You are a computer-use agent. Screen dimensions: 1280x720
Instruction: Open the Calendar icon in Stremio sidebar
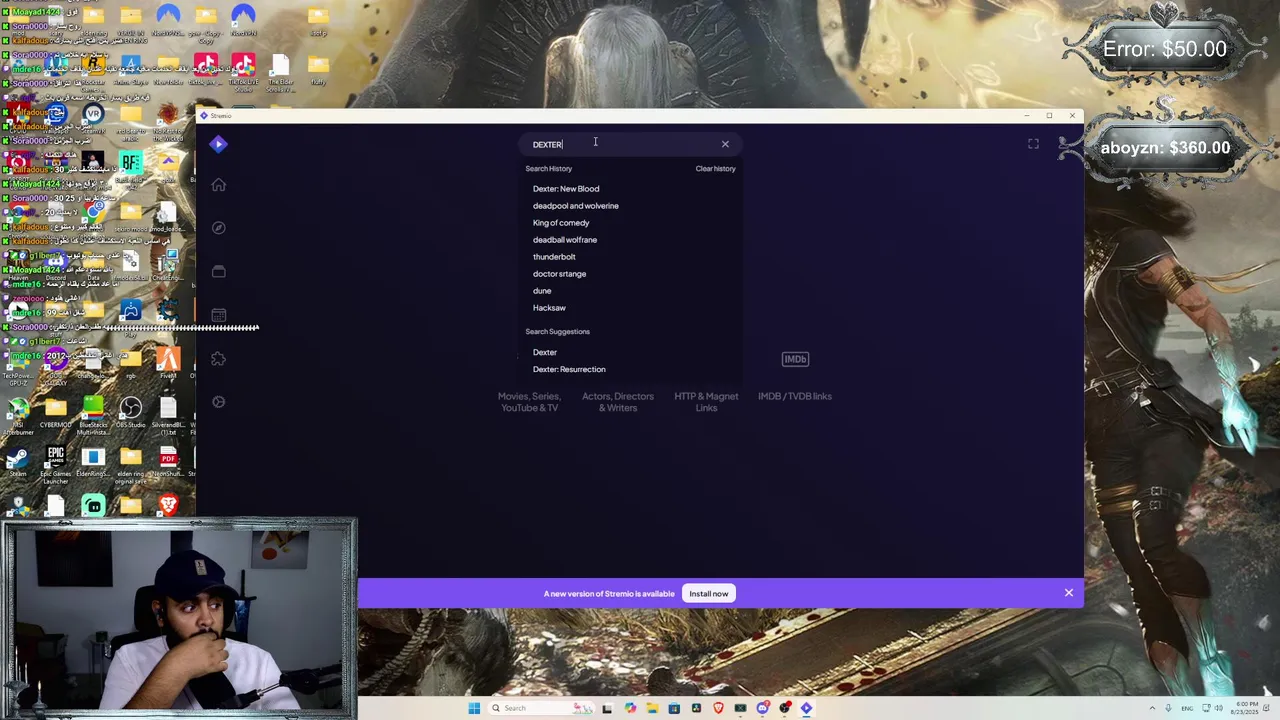point(219,315)
